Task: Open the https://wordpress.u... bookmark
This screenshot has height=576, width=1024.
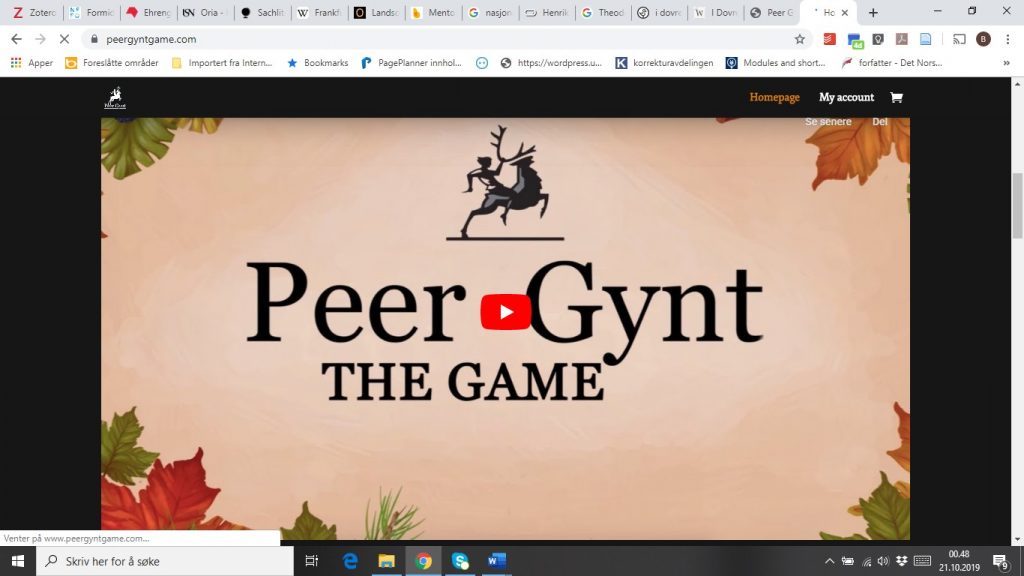Action: click(551, 63)
